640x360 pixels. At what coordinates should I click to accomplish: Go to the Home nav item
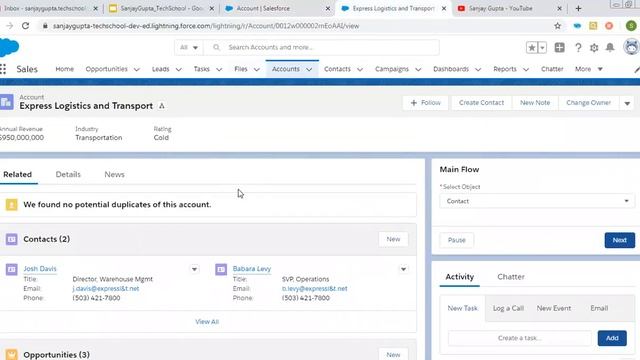tap(64, 69)
